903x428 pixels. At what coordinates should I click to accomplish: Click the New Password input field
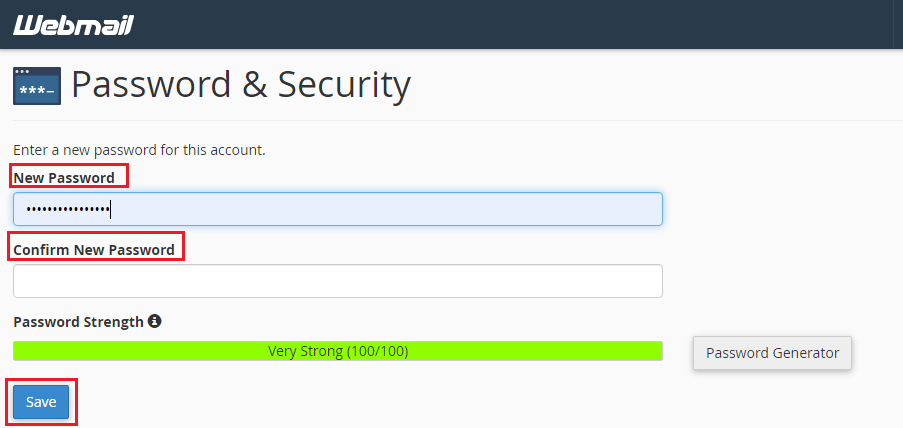pyautogui.click(x=337, y=209)
